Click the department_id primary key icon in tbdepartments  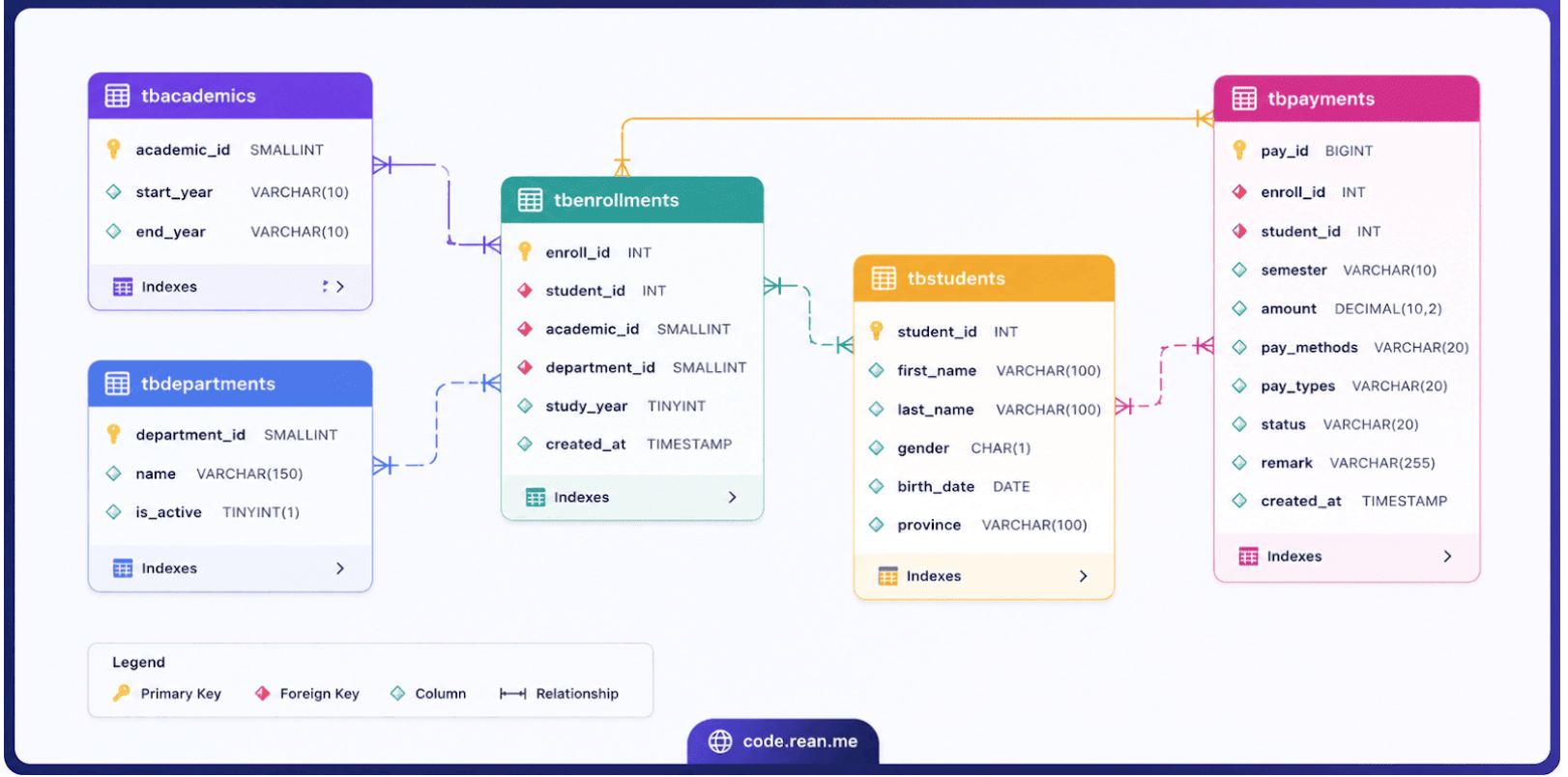click(113, 434)
